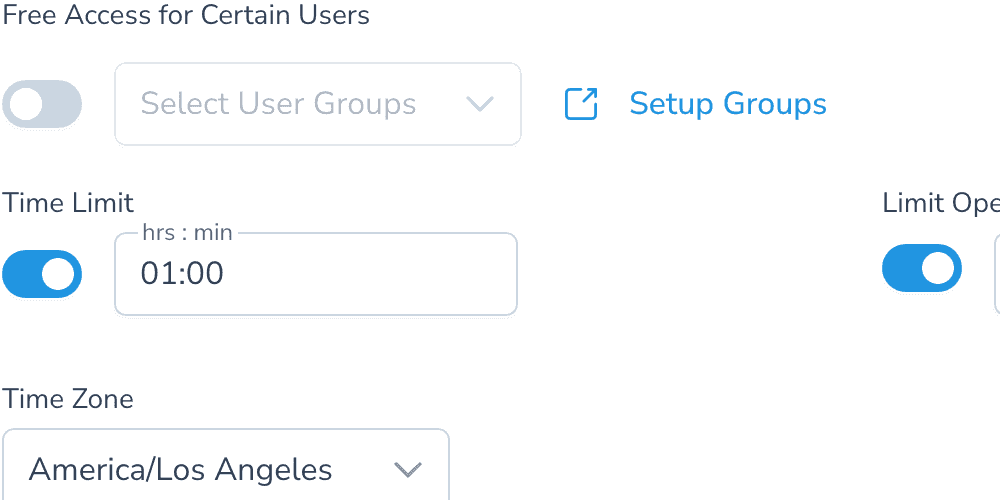Click the Limit Ope… label at right edge
Image resolution: width=1000 pixels, height=500 pixels.
pyautogui.click(x=941, y=203)
